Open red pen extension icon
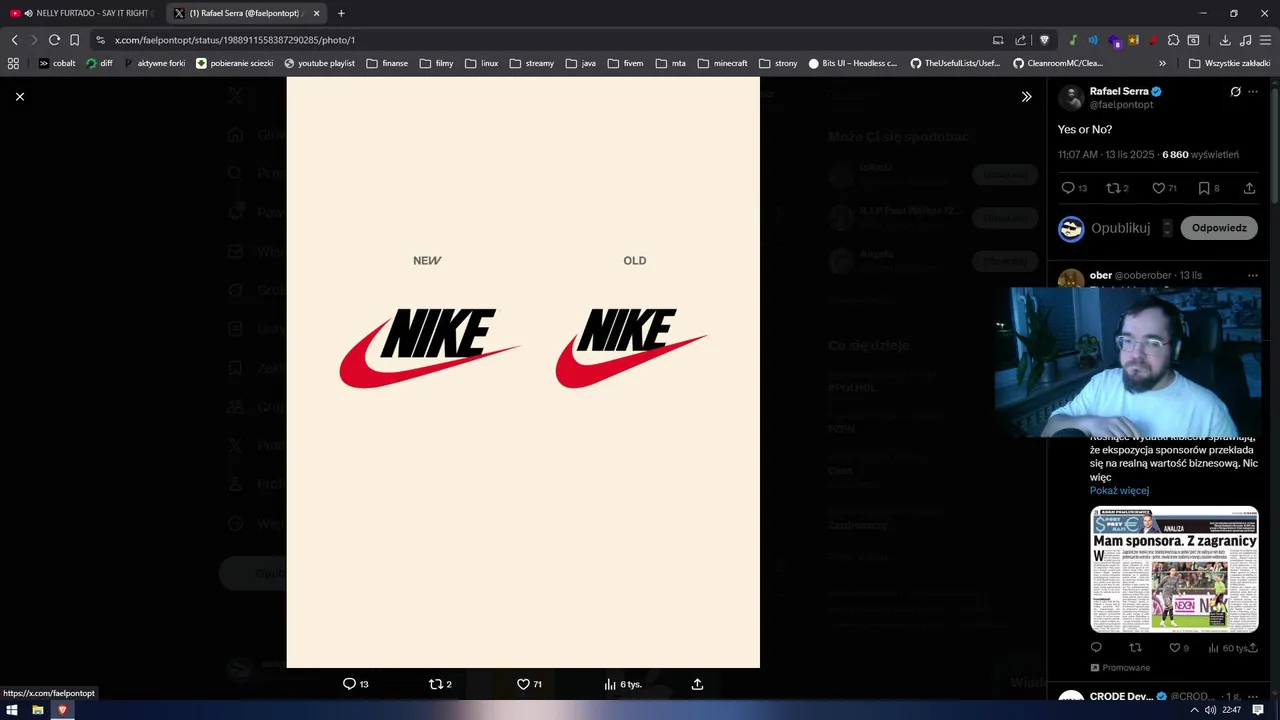1280x720 pixels. pos(1153,40)
